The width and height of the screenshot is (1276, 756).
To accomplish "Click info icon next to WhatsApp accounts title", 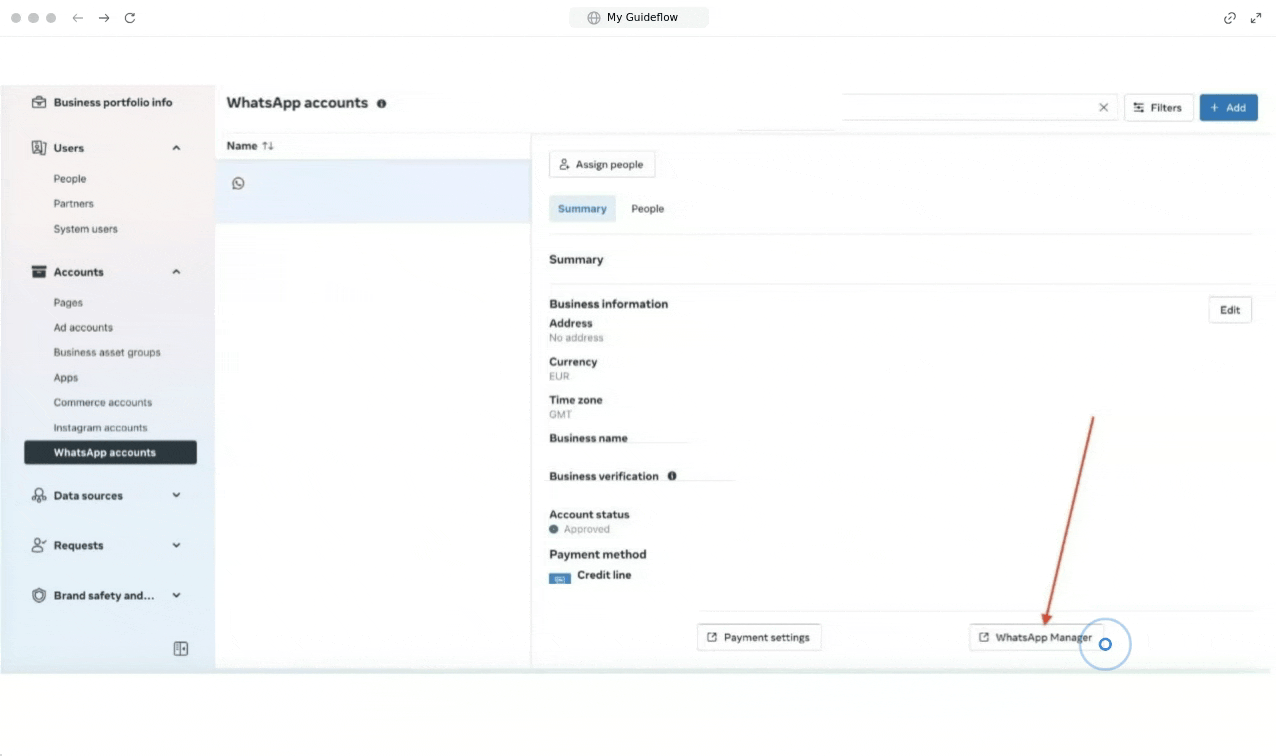I will [381, 103].
